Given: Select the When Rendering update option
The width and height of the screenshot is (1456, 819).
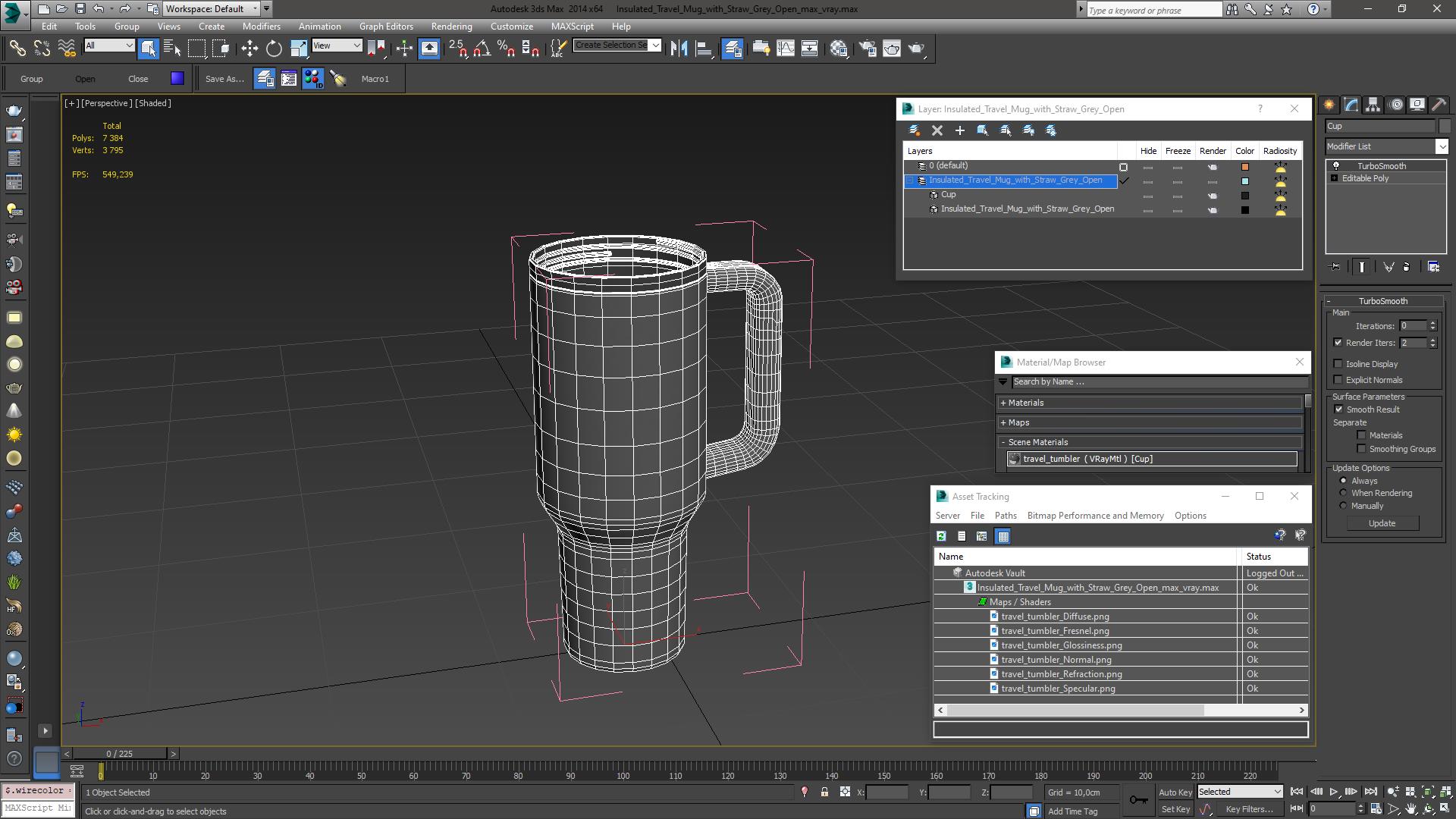Looking at the screenshot, I should click(x=1343, y=493).
